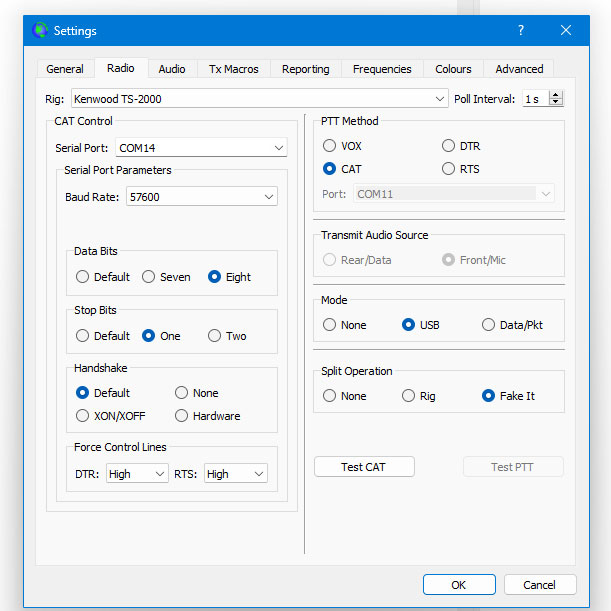The width and height of the screenshot is (611, 611).
Task: Click OK to confirm settings
Action: [458, 584]
